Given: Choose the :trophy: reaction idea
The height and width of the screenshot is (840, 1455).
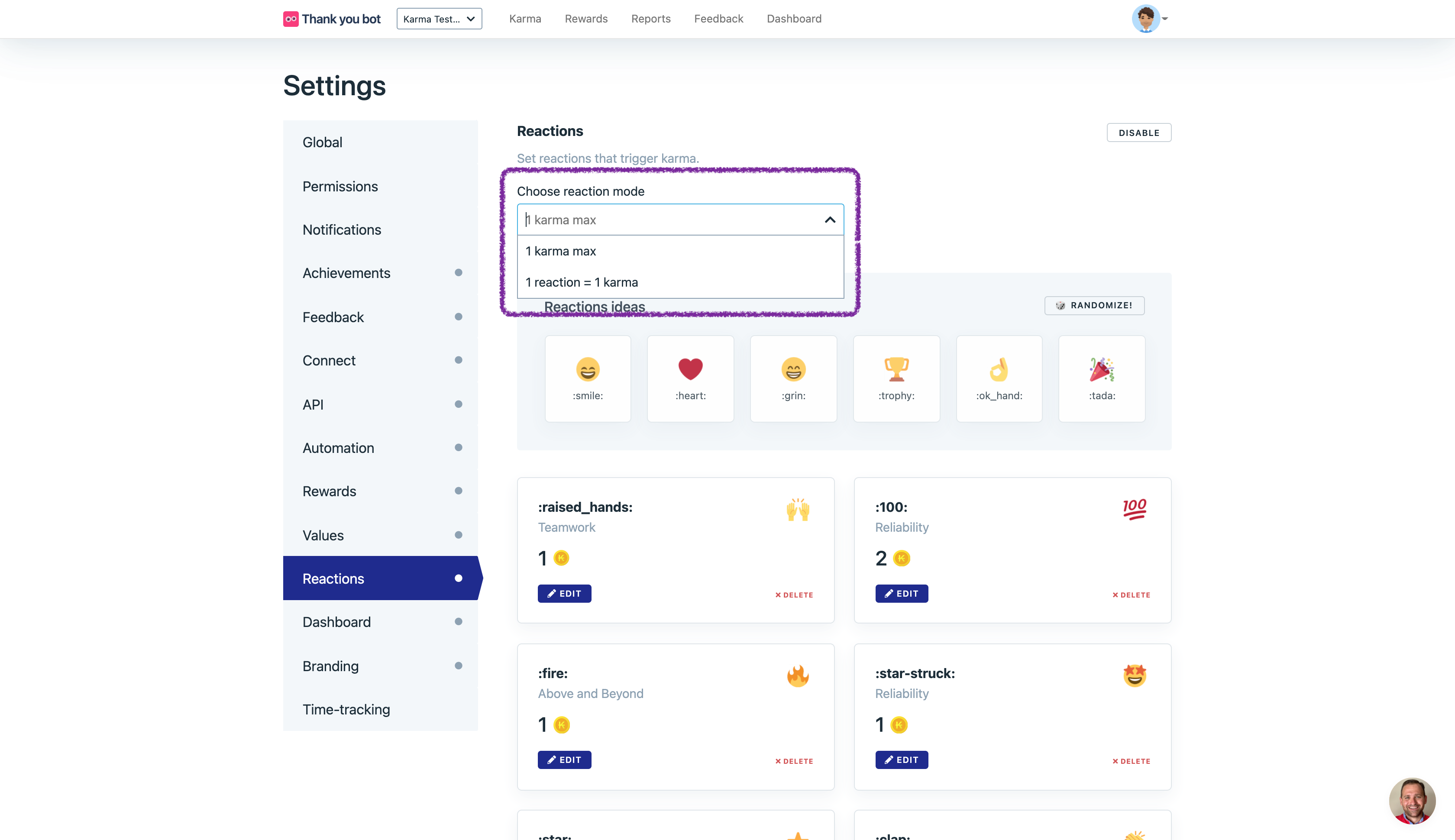Looking at the screenshot, I should 896,378.
